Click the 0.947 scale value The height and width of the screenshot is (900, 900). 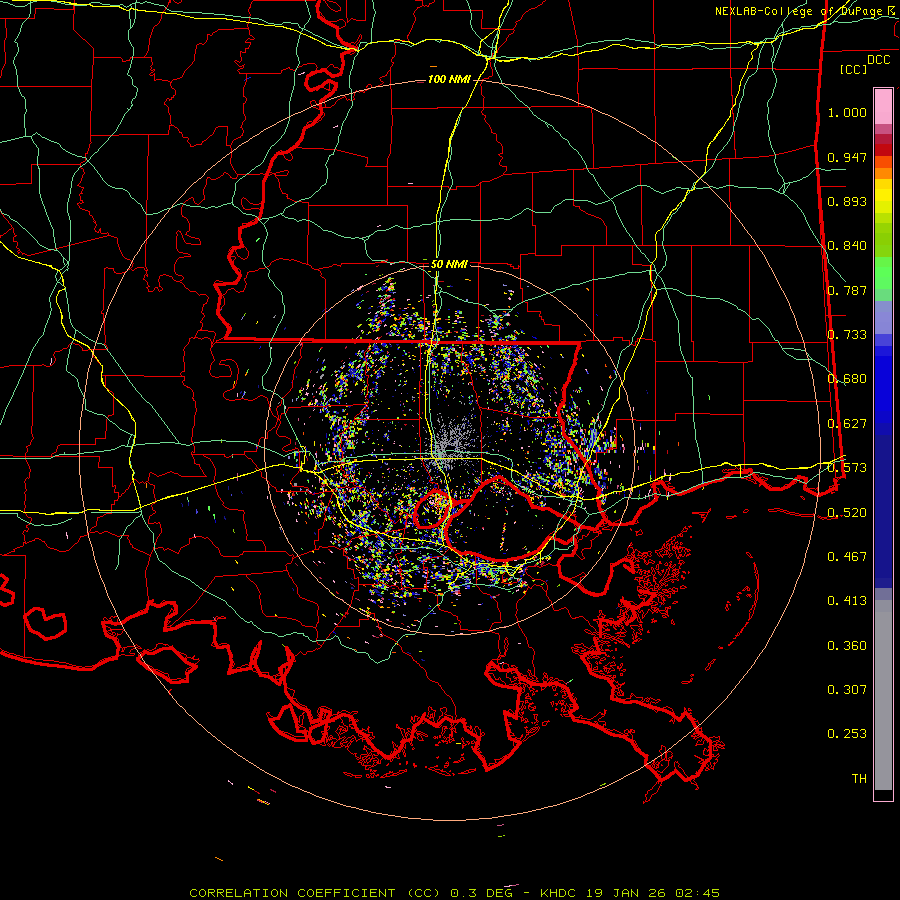[x=847, y=157]
